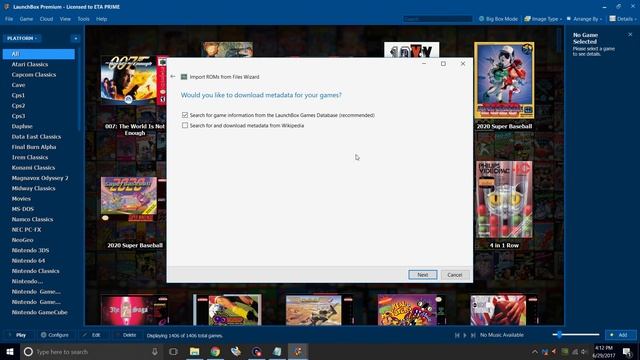Image resolution: width=640 pixels, height=360 pixels.
Task: Click the Add button at bottom right
Action: coord(620,335)
